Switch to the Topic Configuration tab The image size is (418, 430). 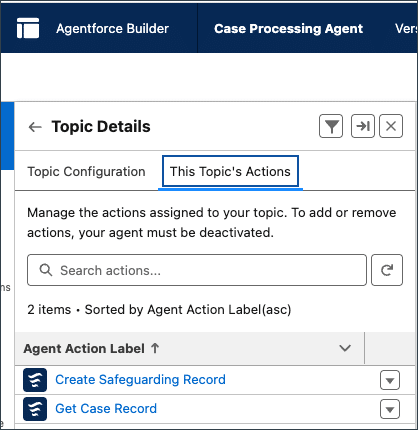pyautogui.click(x=86, y=172)
